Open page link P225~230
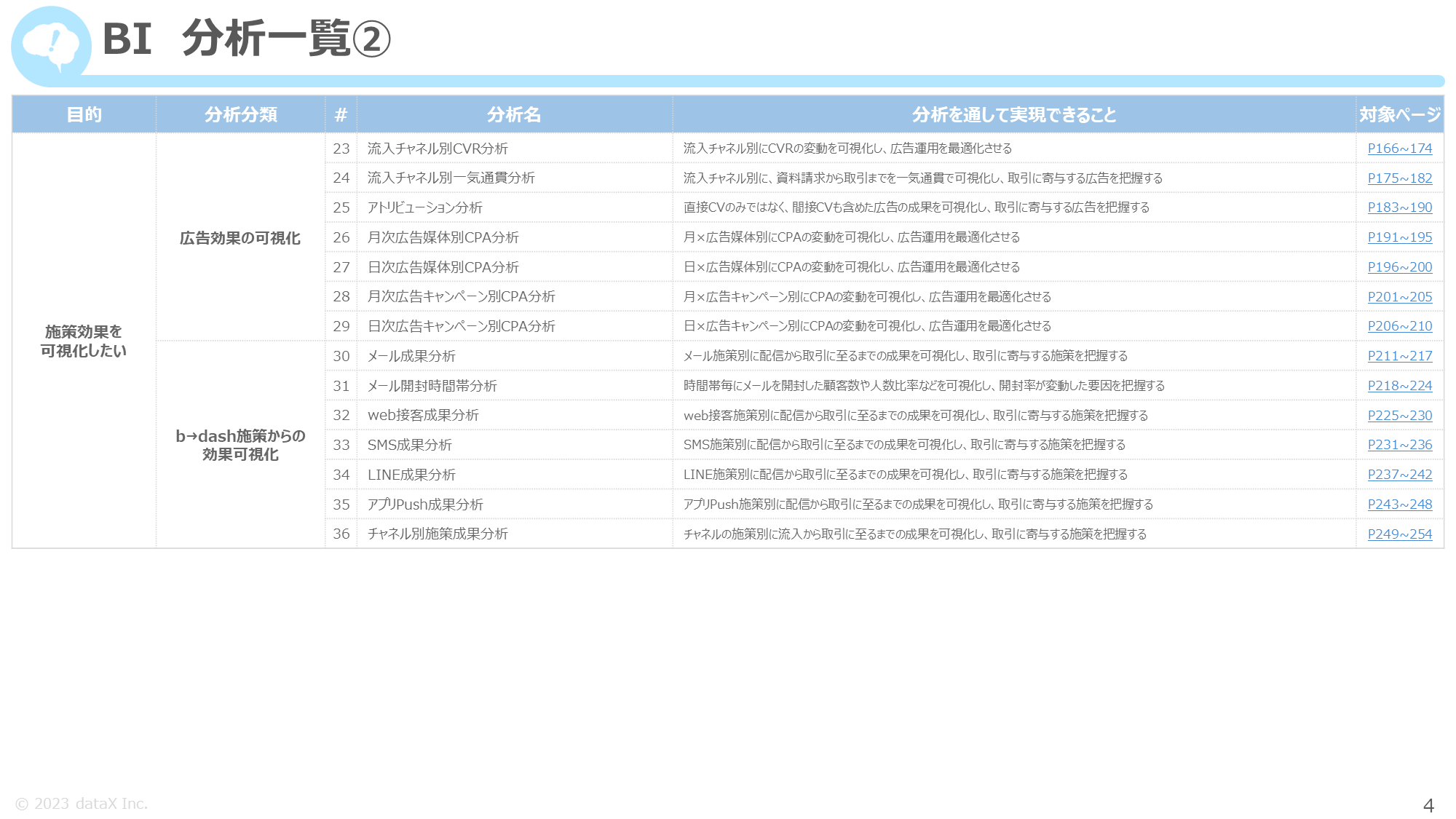The image size is (1456, 819). coord(1399,416)
